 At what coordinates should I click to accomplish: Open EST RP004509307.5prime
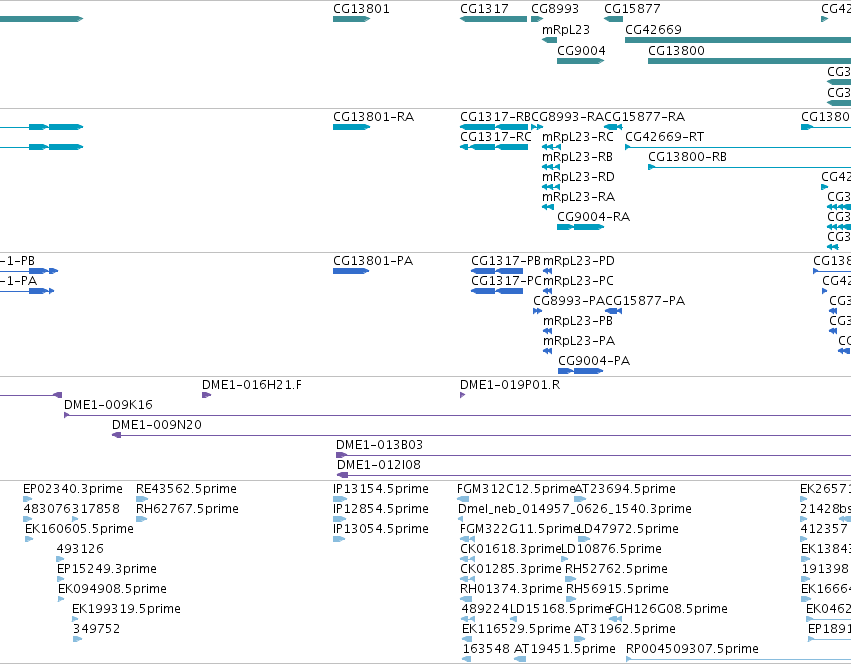(x=738, y=659)
